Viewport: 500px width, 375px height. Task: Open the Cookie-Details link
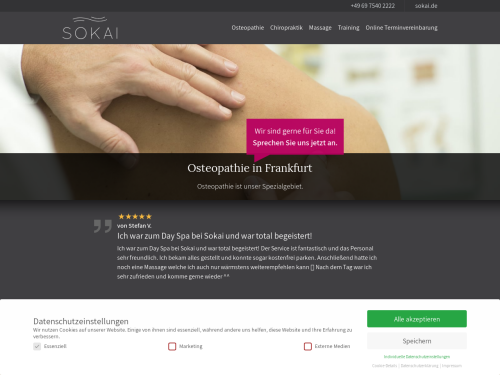click(x=384, y=366)
